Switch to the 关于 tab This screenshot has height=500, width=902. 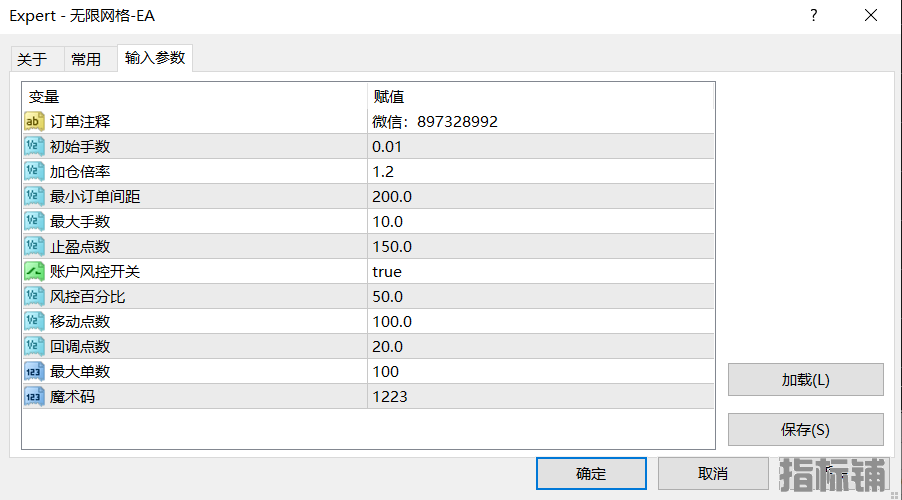pyautogui.click(x=32, y=59)
